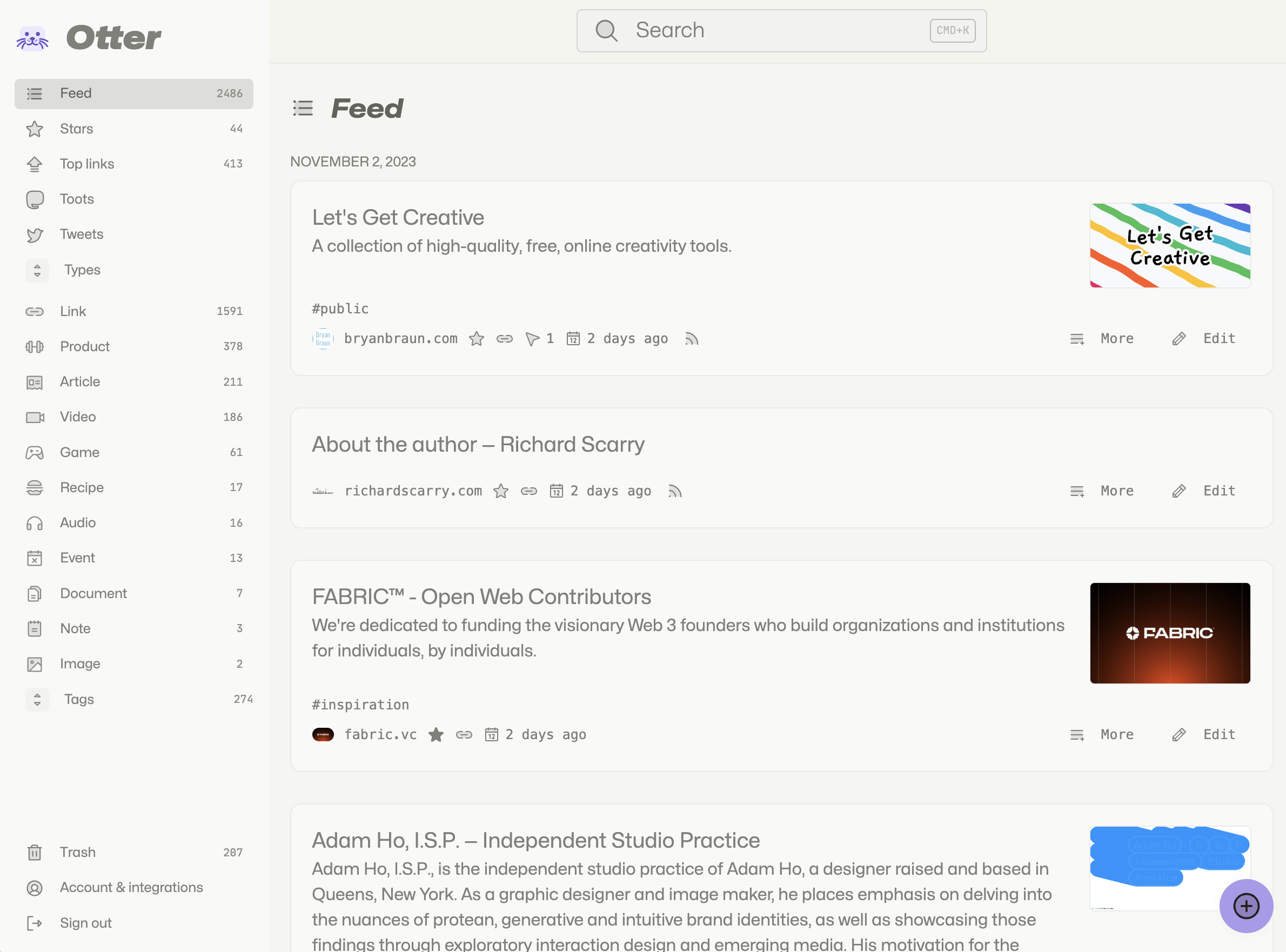Click link type icon on fabric.vc card
Screen dimensions: 1286x952
coord(464,735)
